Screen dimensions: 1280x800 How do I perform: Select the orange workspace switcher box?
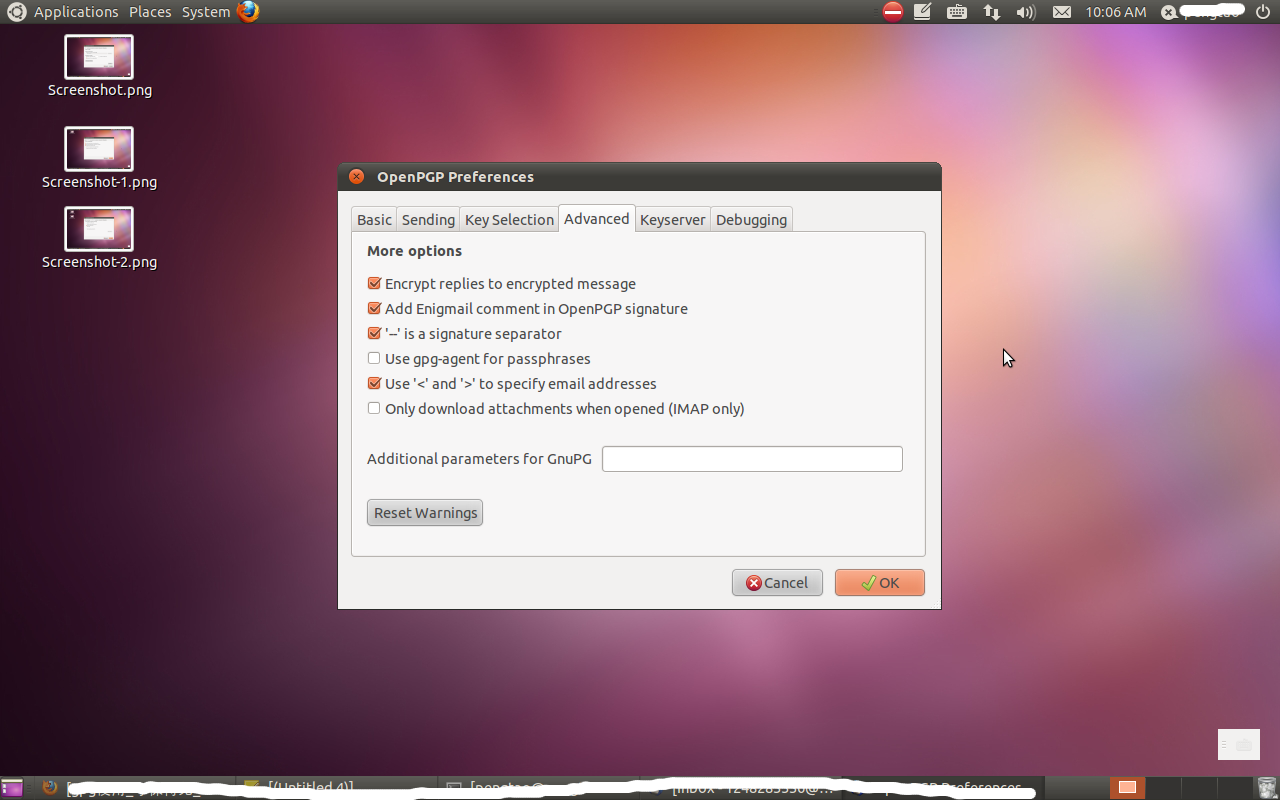pos(1127,788)
